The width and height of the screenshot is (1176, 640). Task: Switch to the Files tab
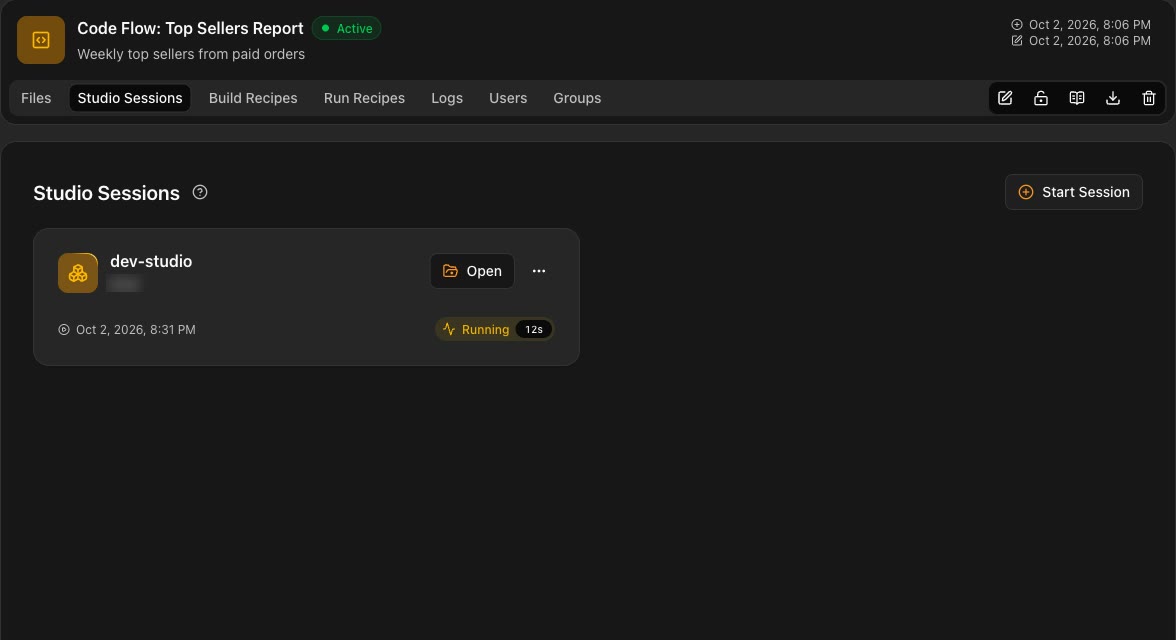click(x=36, y=98)
